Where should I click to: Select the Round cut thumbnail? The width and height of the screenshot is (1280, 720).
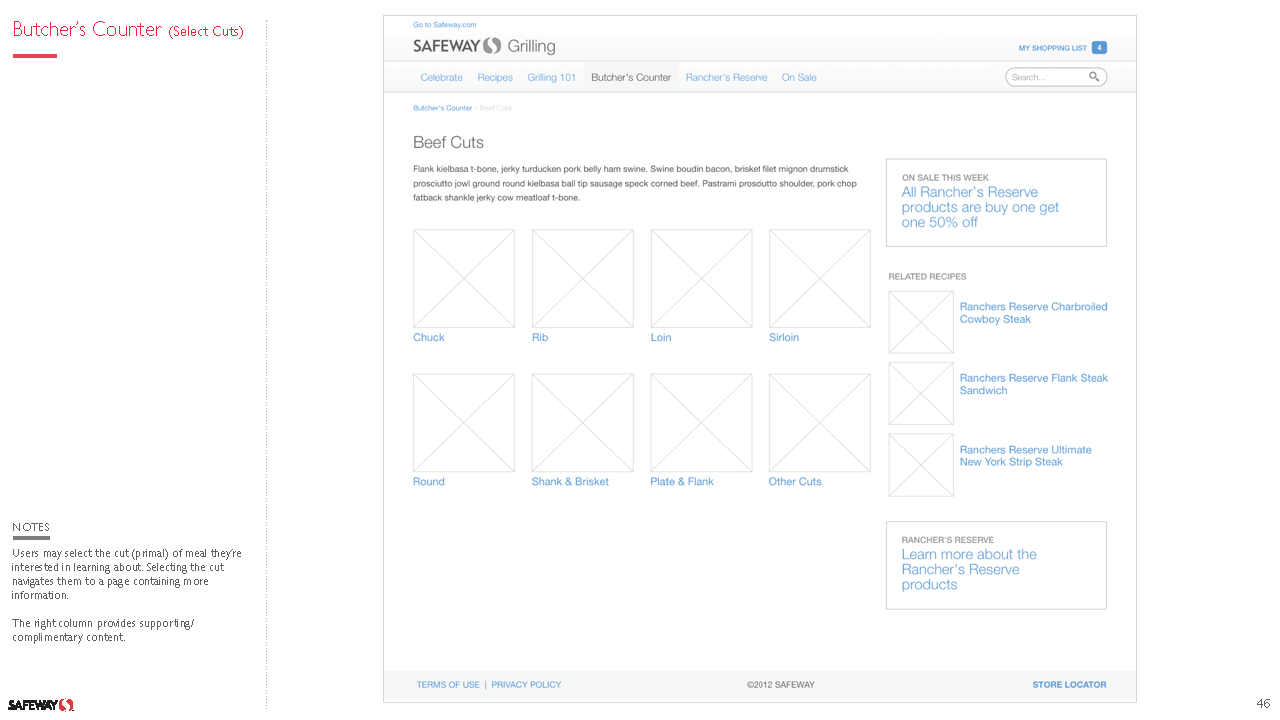tap(464, 423)
